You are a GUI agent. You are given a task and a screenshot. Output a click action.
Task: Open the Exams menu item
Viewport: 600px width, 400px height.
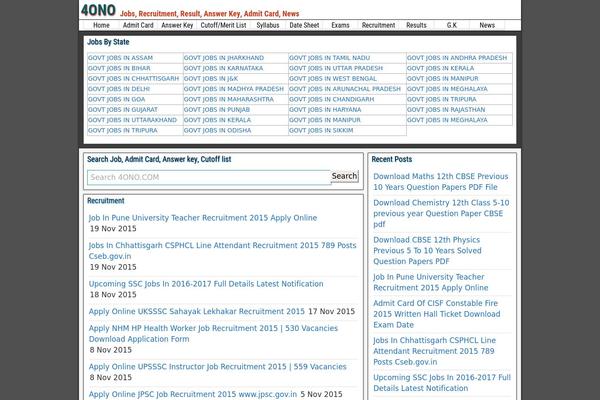[340, 25]
